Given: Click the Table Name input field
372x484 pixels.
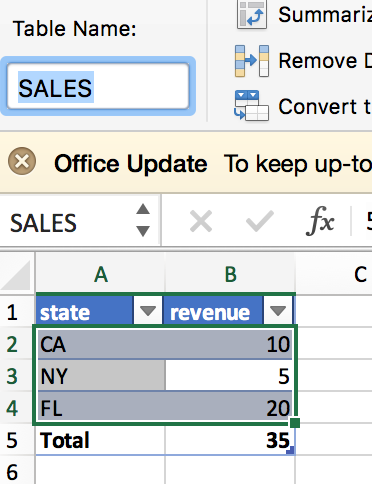Looking at the screenshot, I should (98, 86).
